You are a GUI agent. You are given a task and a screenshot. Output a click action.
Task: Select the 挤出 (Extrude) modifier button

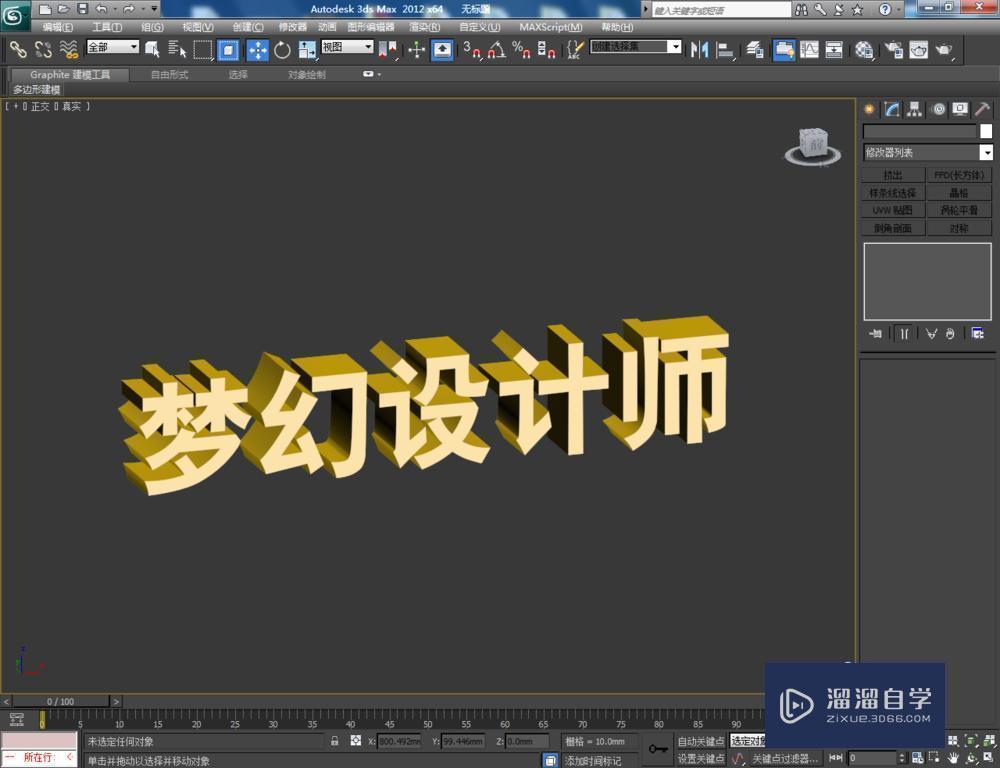893,174
